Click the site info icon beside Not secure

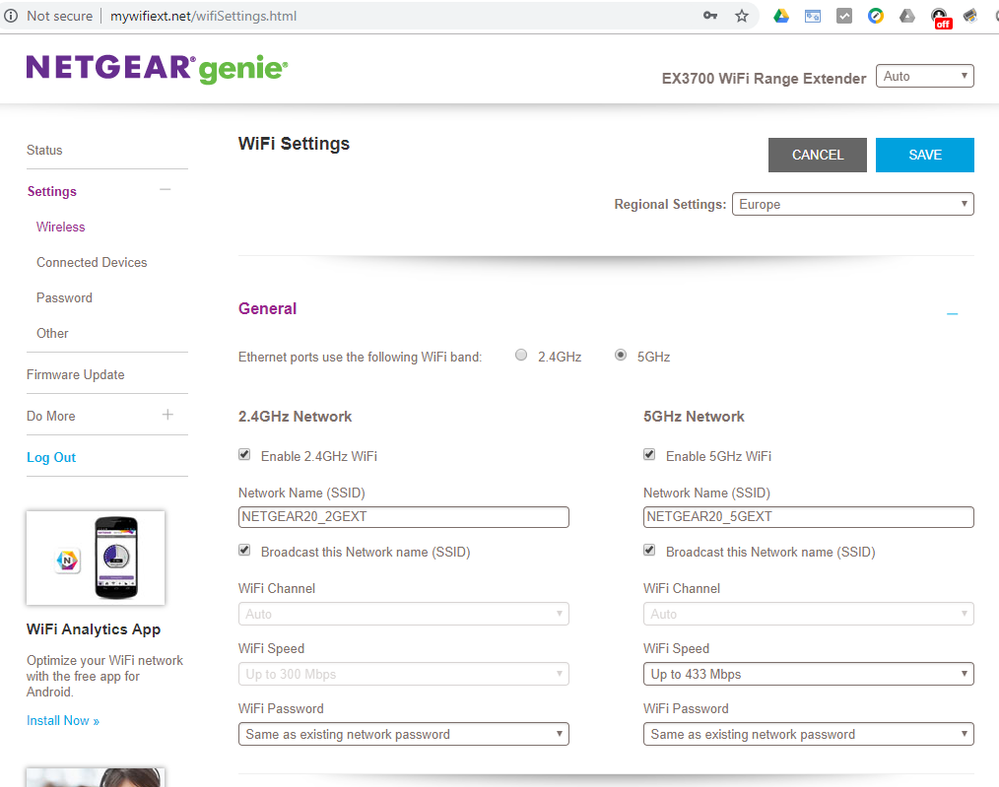coord(10,16)
